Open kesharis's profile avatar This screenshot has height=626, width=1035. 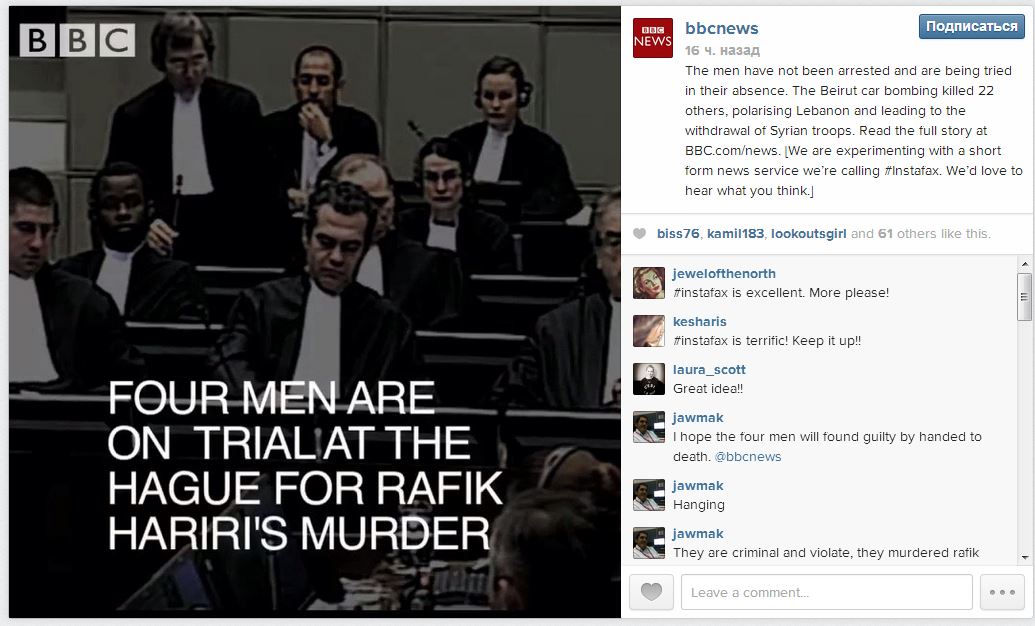coord(649,331)
